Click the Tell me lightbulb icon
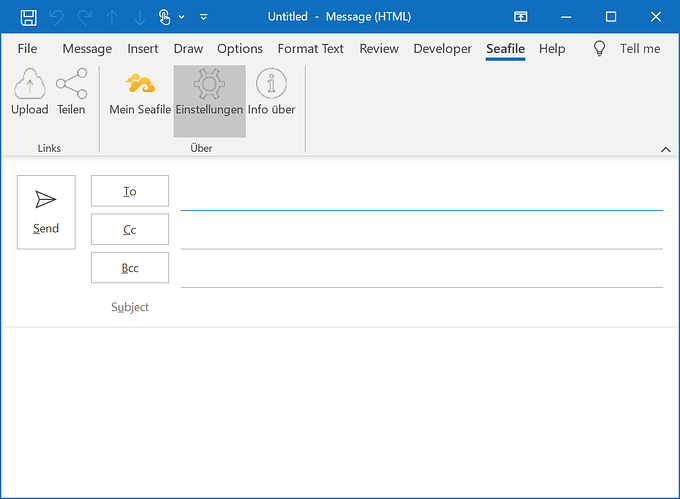This screenshot has width=680, height=499. 599,48
